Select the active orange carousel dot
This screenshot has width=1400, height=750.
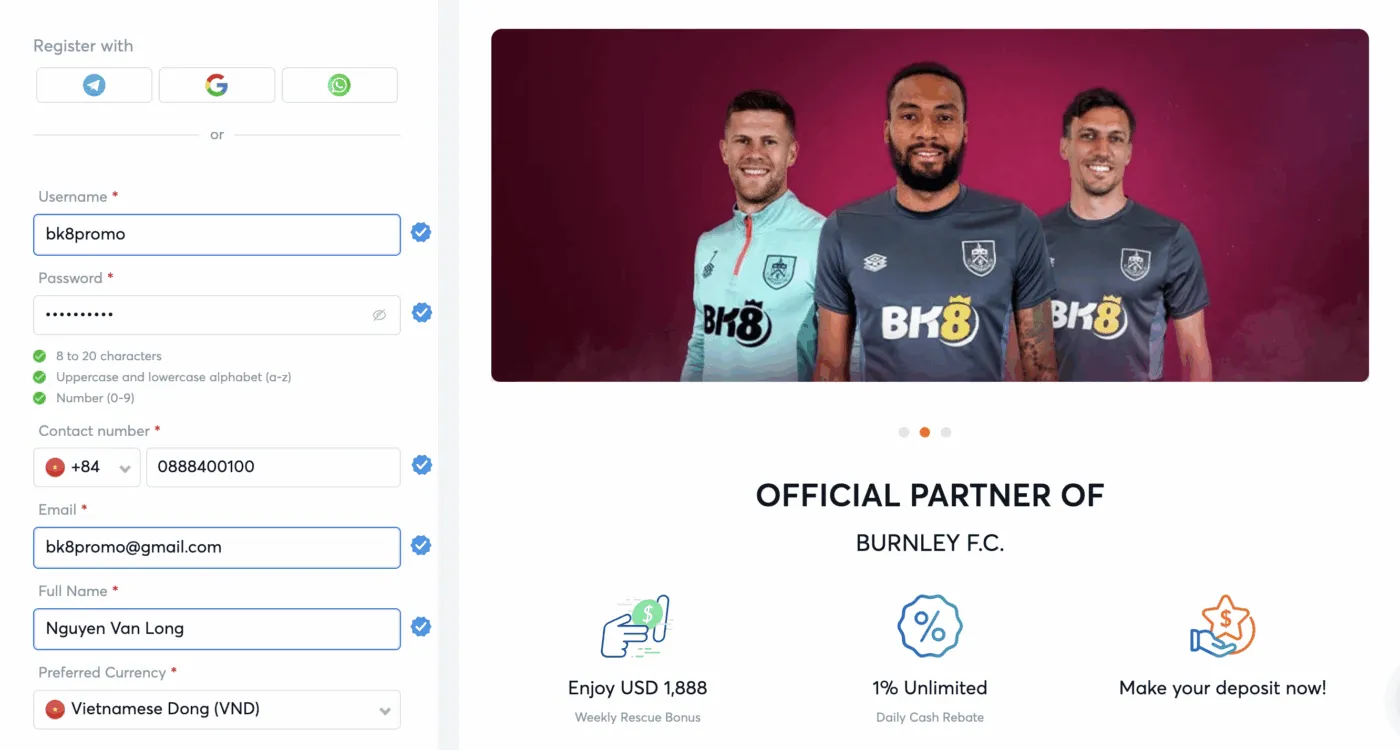[x=925, y=433]
